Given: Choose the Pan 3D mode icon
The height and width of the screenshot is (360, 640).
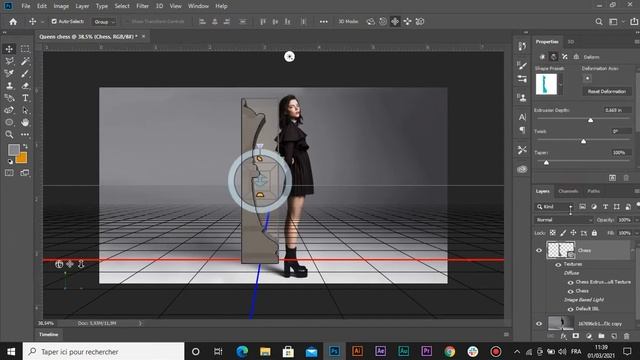Looking at the screenshot, I should coord(395,22).
